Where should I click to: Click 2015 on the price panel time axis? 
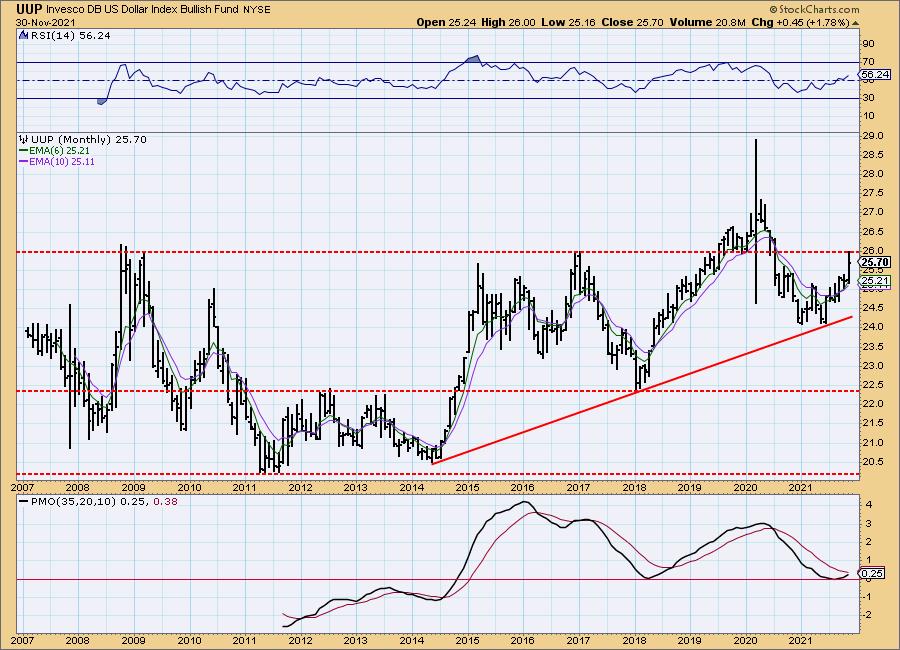467,488
